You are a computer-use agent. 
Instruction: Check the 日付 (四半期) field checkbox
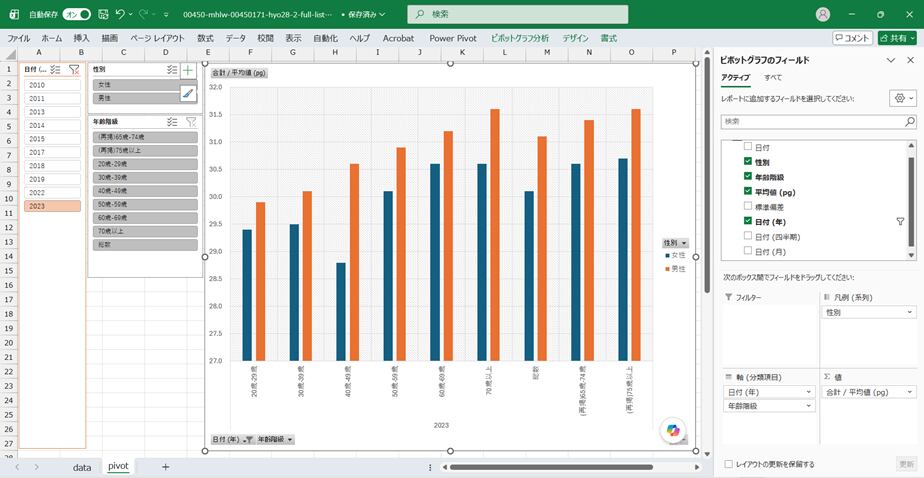click(748, 236)
